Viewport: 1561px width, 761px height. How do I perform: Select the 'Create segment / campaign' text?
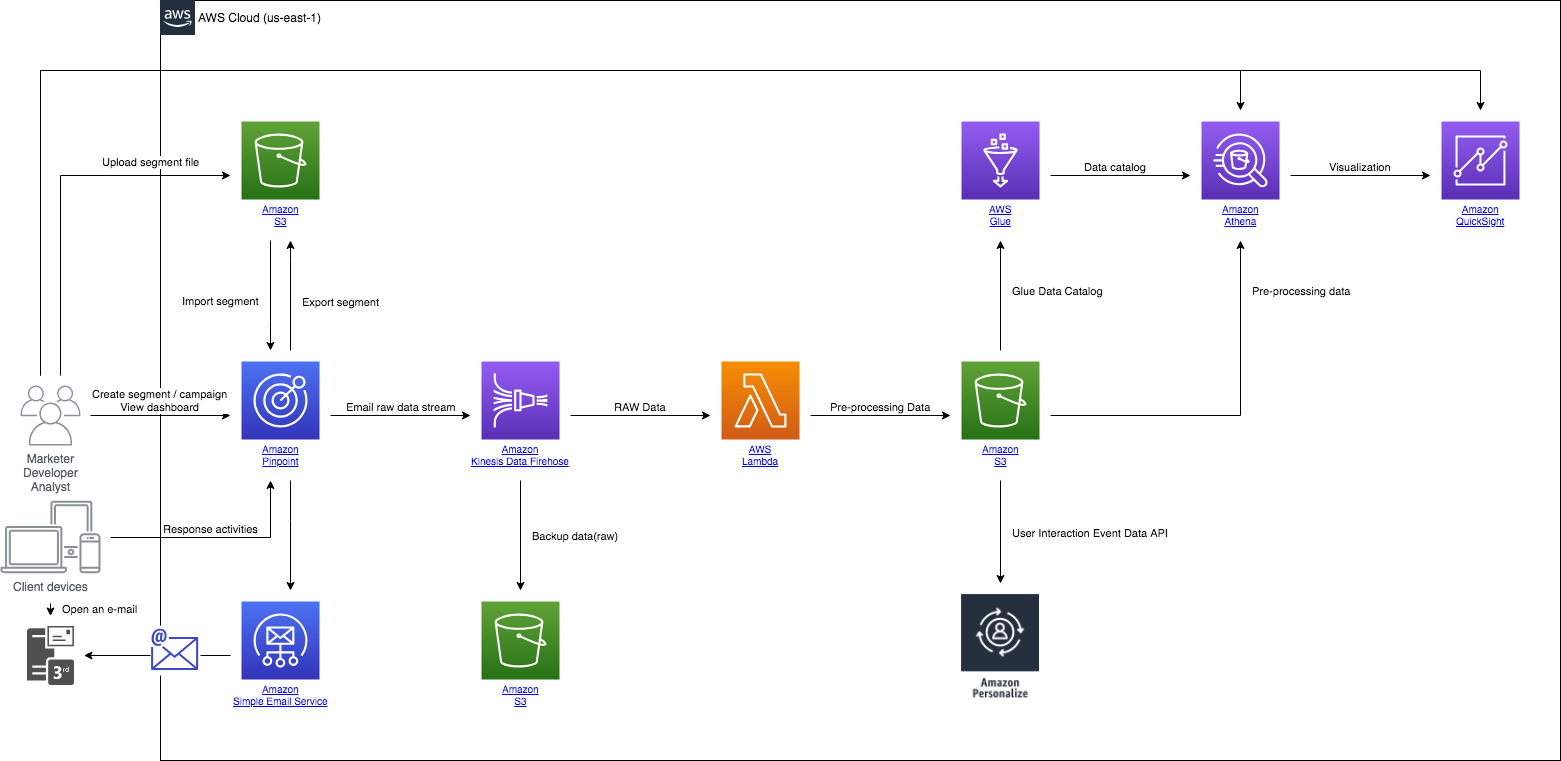[160, 394]
